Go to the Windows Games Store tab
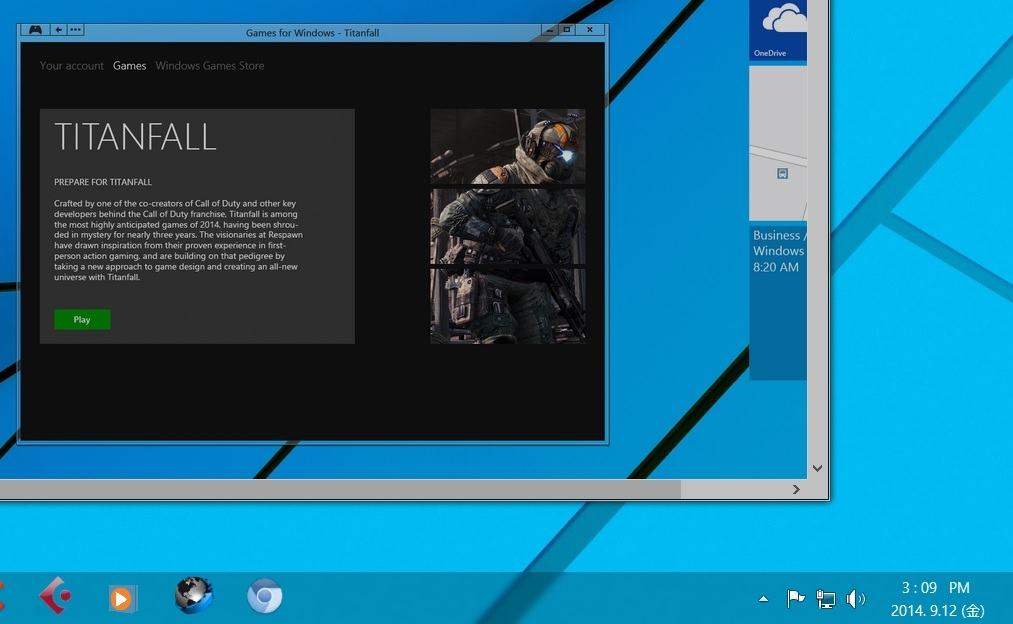1013x624 pixels. (x=210, y=66)
